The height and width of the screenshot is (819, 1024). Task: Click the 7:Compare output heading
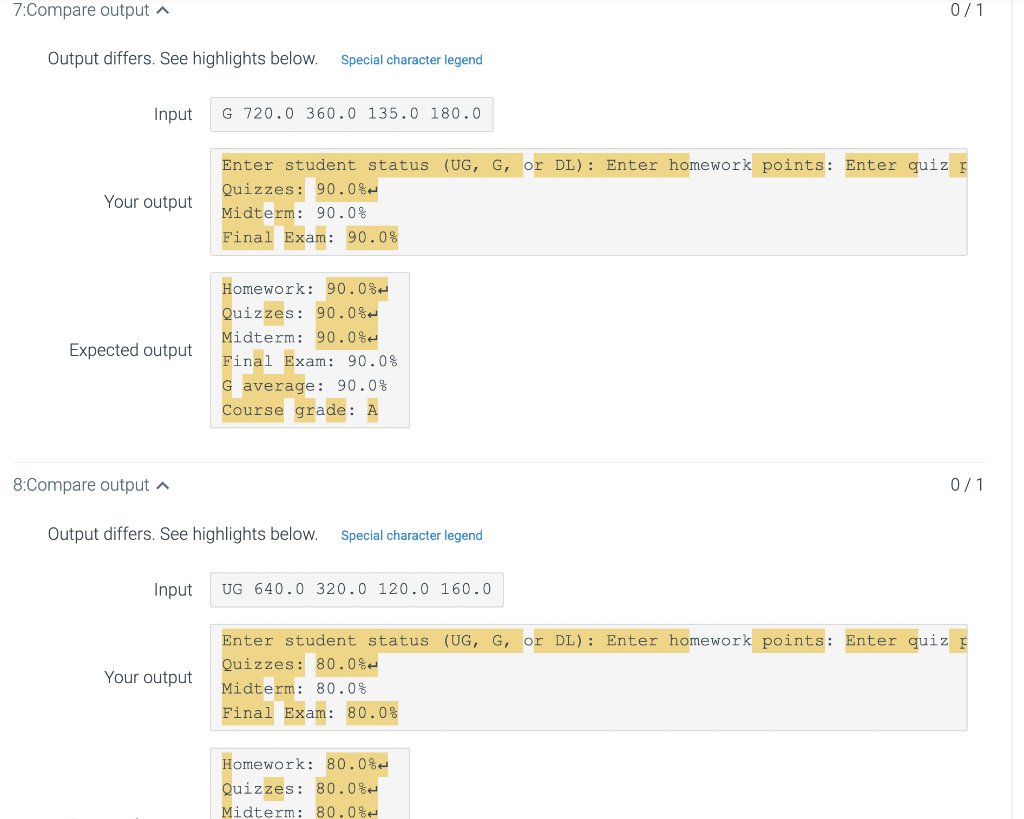[x=80, y=10]
